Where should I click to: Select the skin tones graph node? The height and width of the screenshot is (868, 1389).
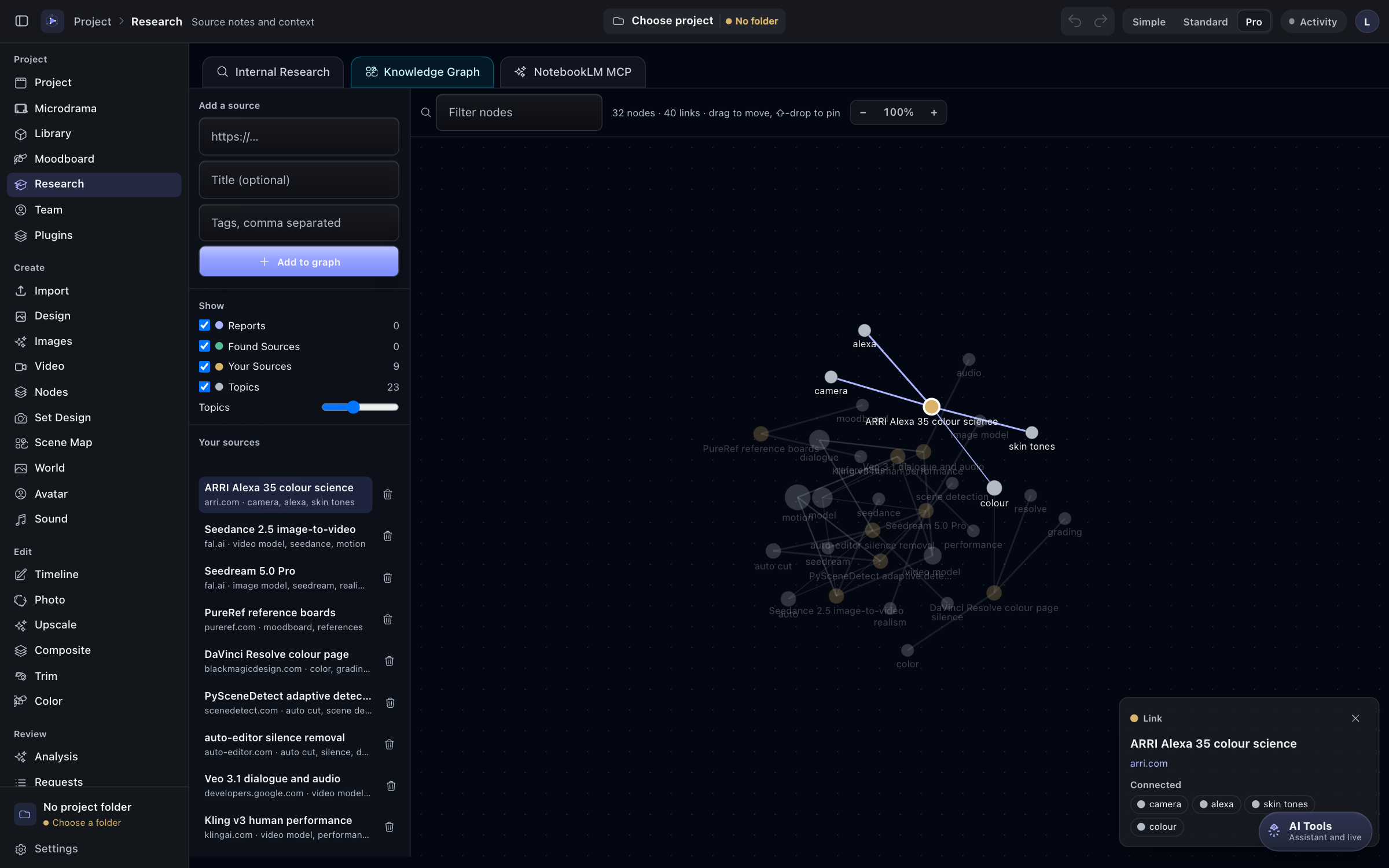coord(1031,432)
